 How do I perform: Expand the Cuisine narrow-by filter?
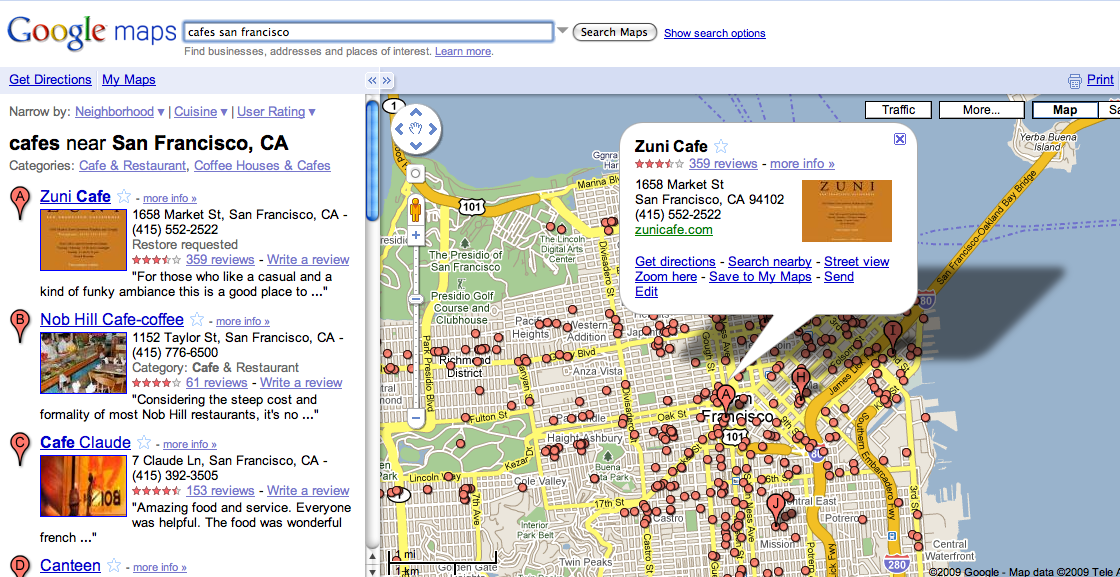pos(201,111)
